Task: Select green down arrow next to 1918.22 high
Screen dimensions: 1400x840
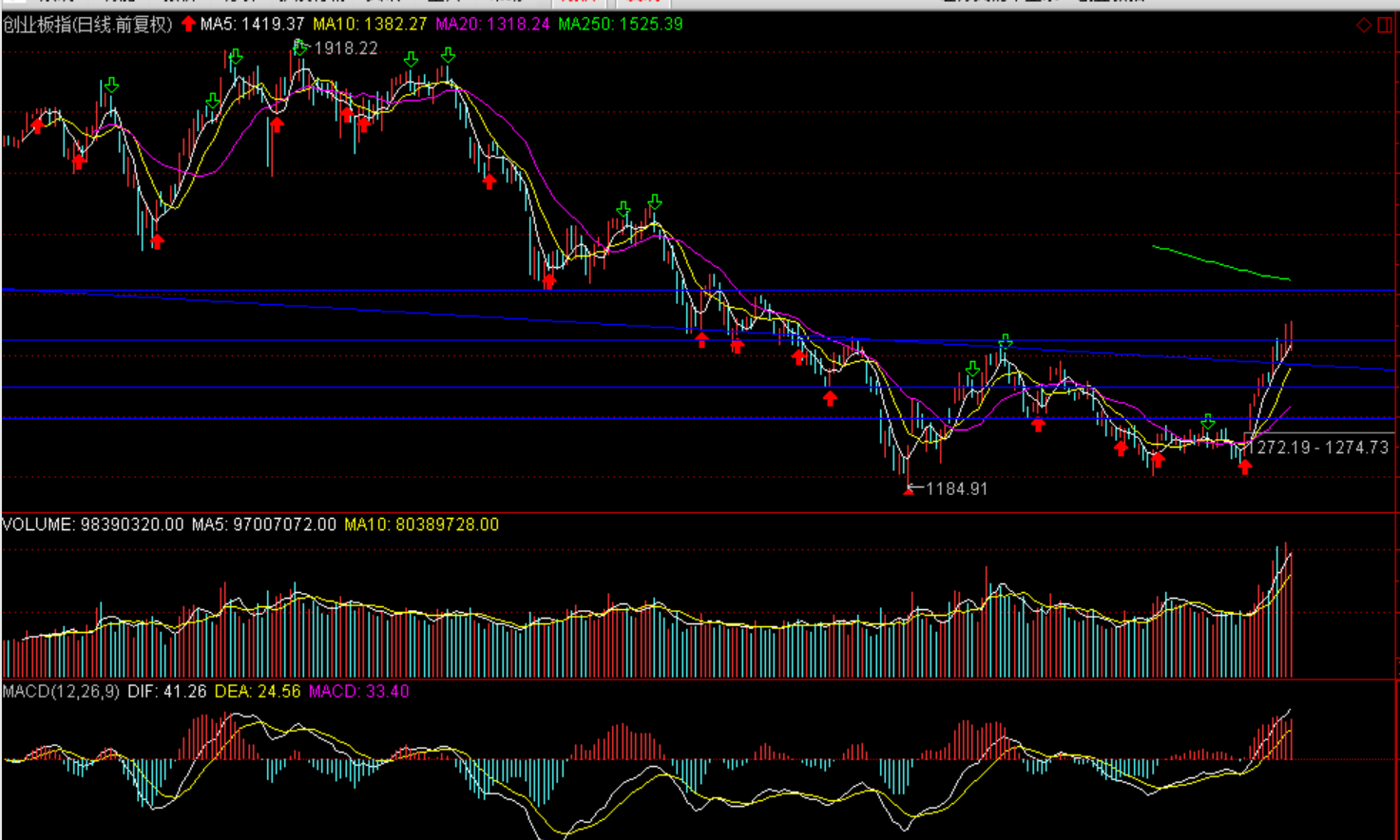Action: (301, 47)
